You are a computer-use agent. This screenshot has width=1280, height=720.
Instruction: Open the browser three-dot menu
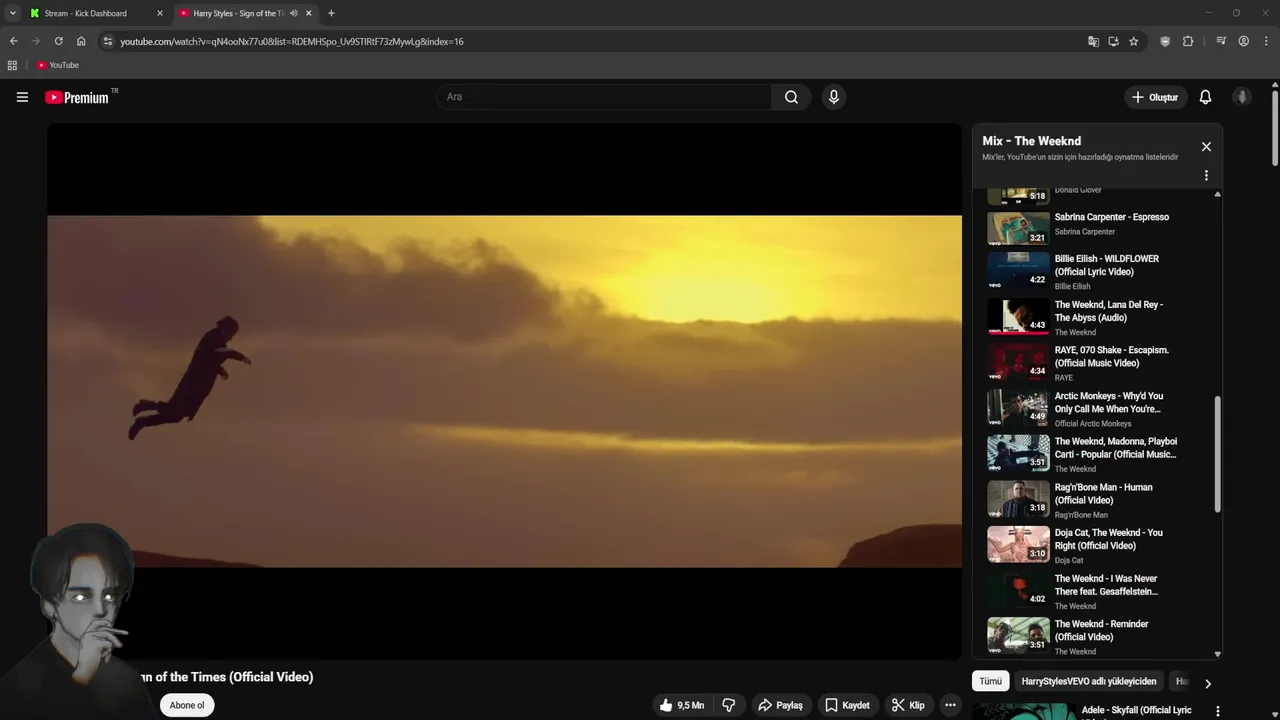point(1266,41)
